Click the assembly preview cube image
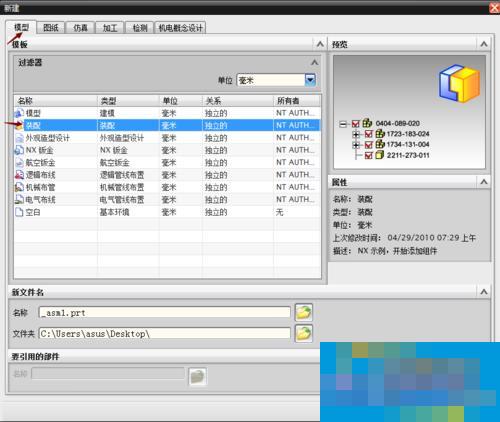 pyautogui.click(x=459, y=83)
